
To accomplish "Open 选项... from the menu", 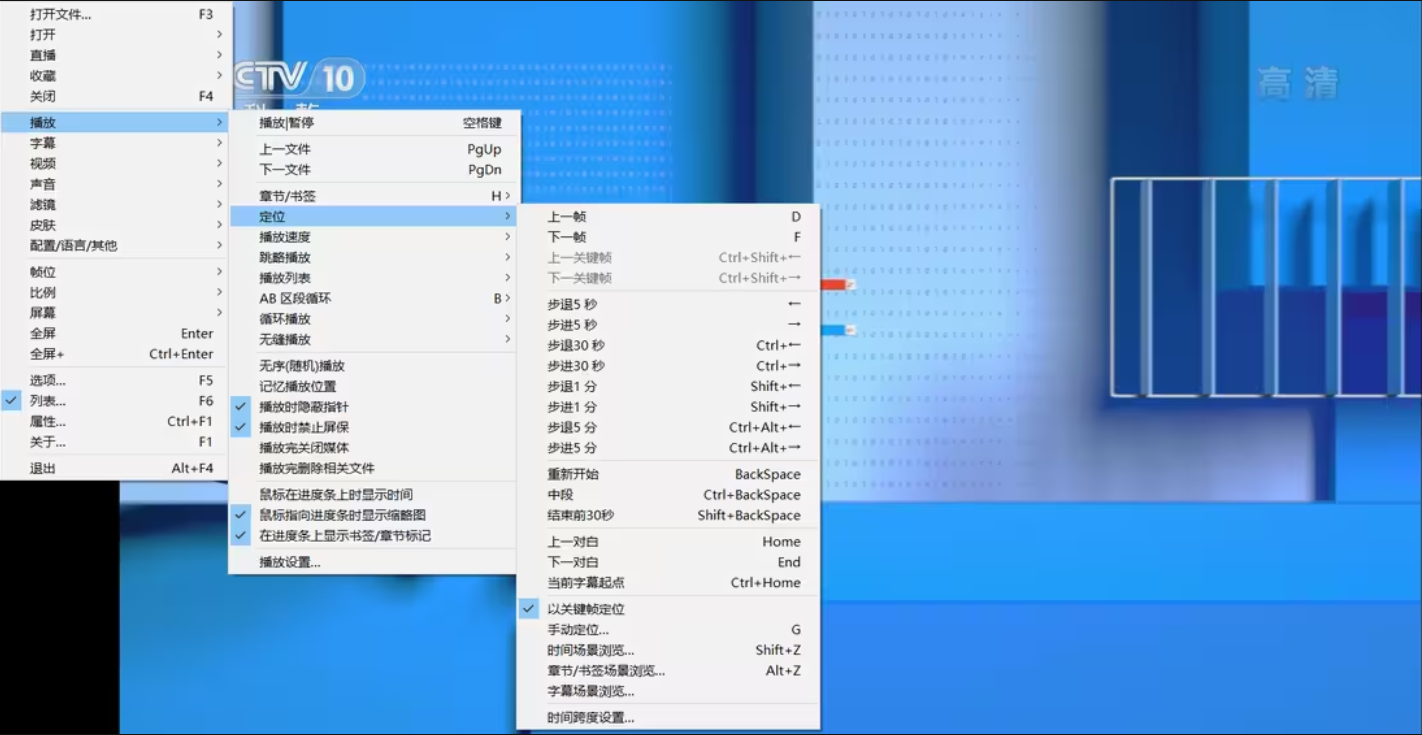I will [116, 380].
